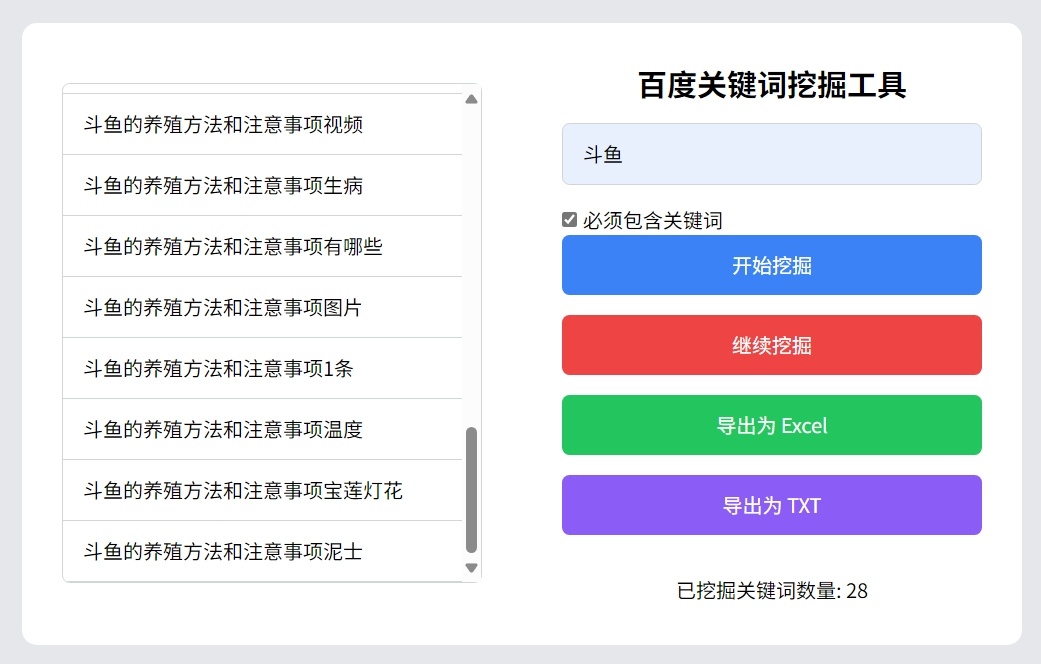Export results with 导出为 TXT
The height and width of the screenshot is (664, 1041).
point(771,505)
